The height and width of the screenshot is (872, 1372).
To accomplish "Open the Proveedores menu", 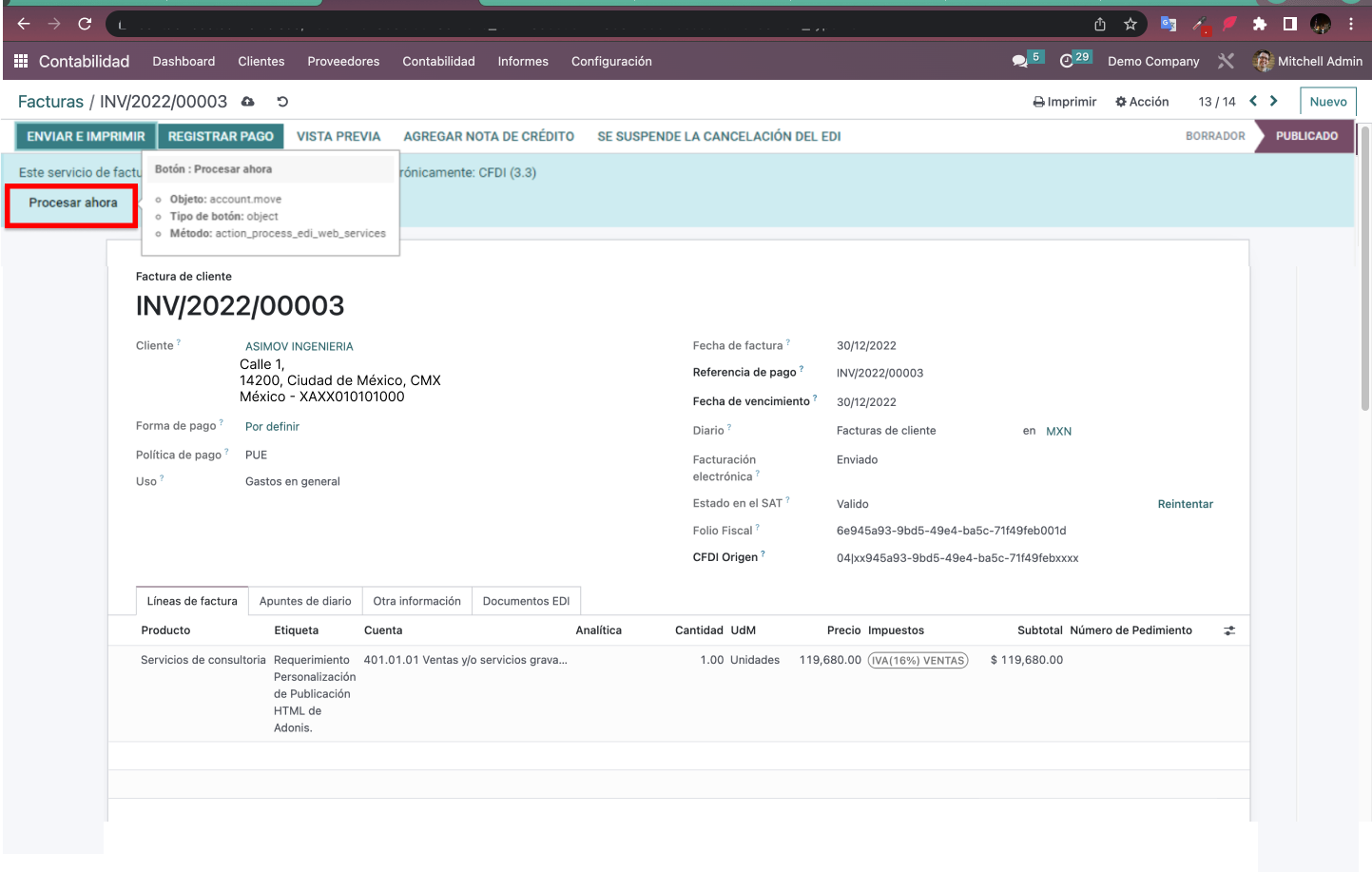I will pyautogui.click(x=343, y=61).
